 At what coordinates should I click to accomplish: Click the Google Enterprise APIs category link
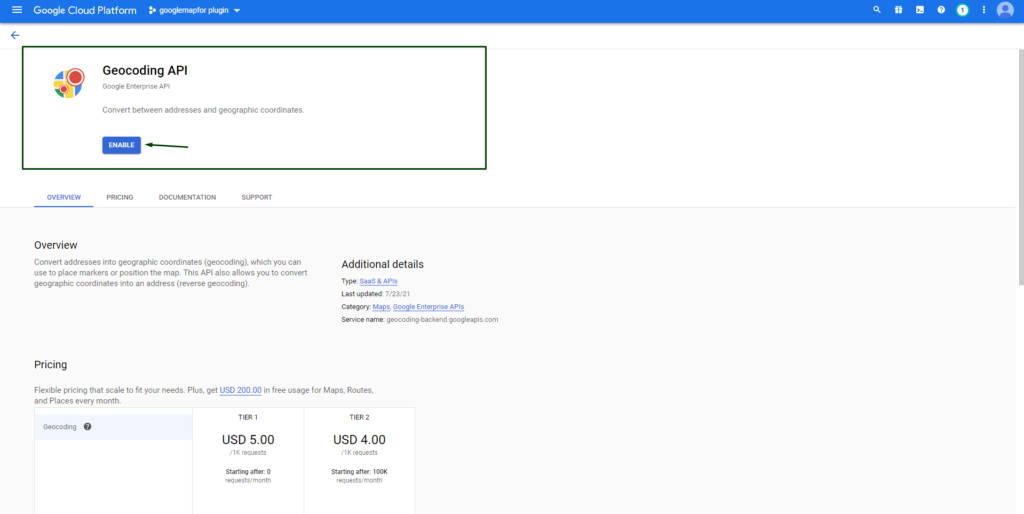click(x=429, y=307)
